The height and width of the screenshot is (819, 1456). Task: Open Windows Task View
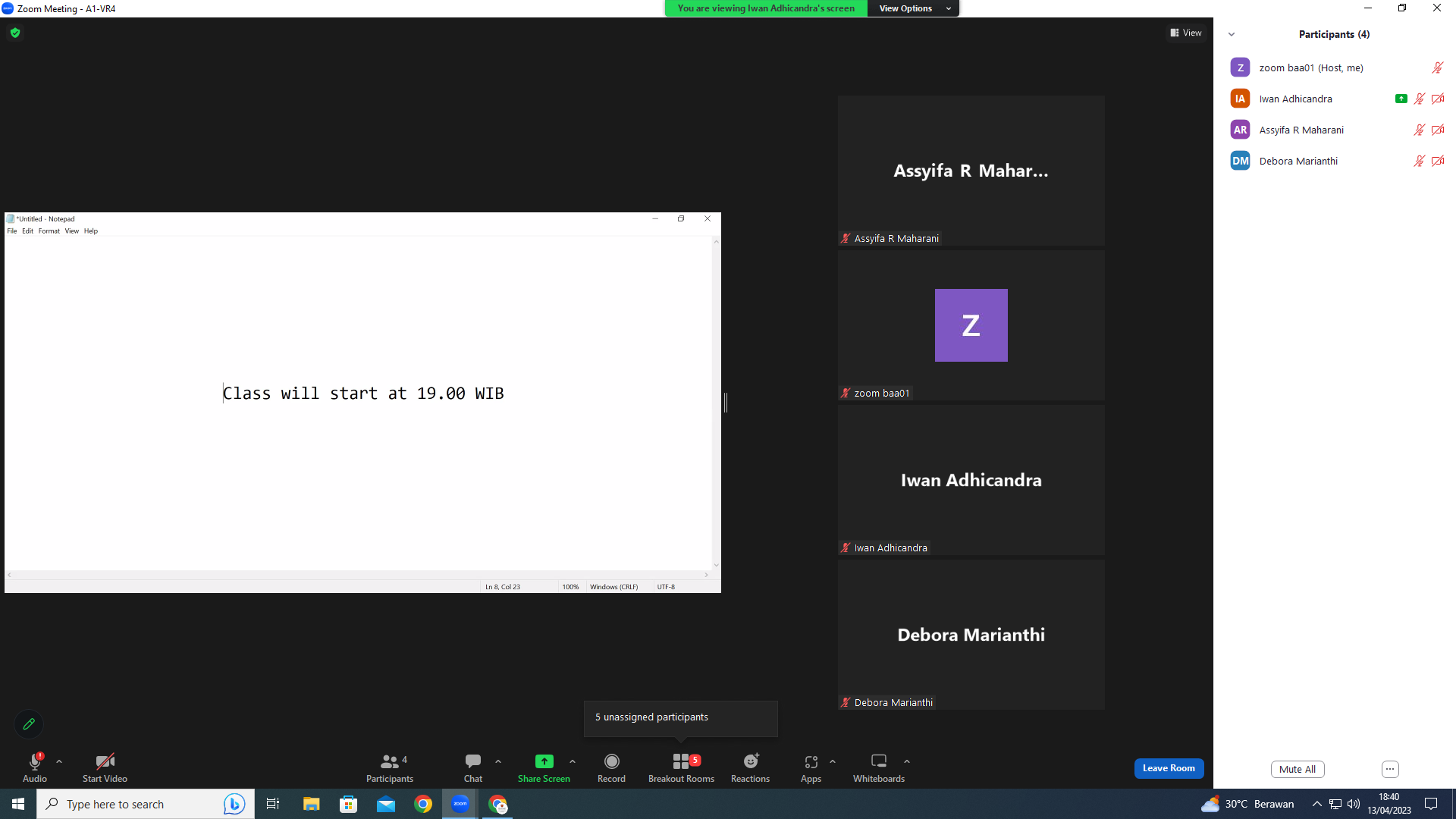273,804
